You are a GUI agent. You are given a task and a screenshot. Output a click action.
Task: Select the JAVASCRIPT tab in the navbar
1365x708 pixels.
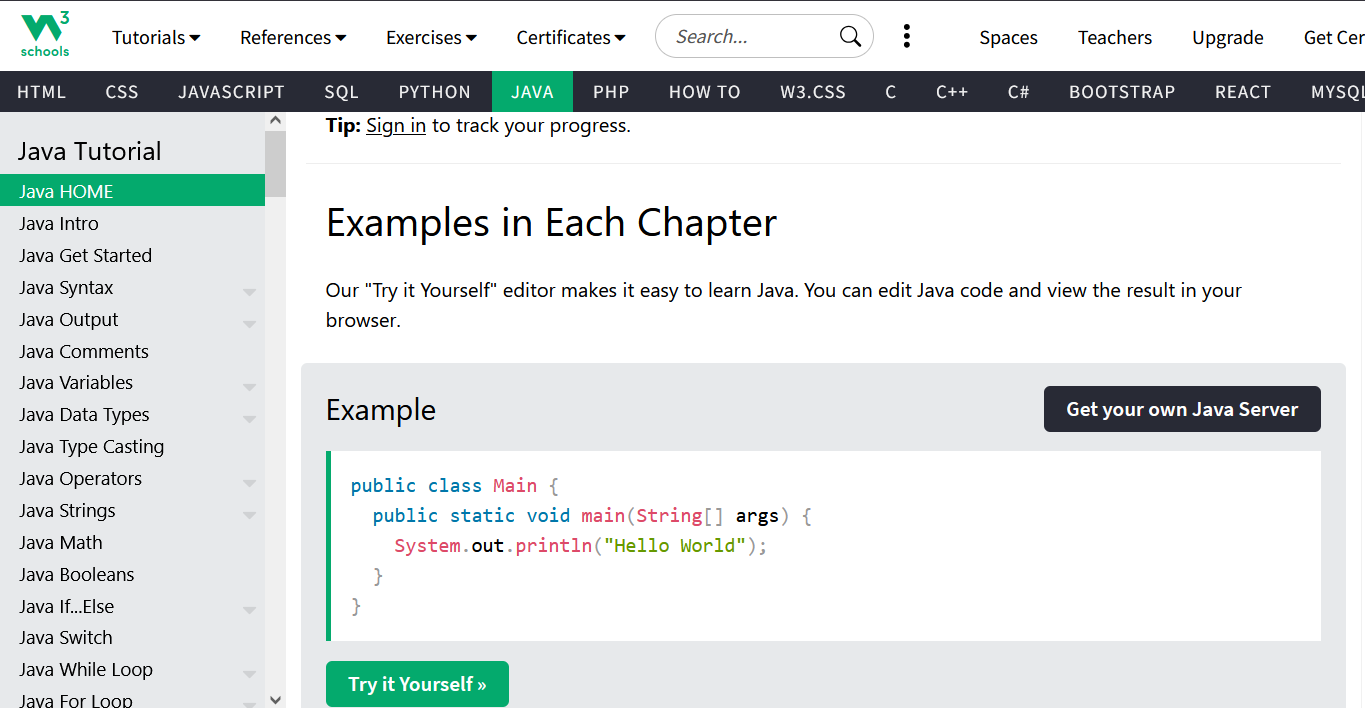coord(231,92)
